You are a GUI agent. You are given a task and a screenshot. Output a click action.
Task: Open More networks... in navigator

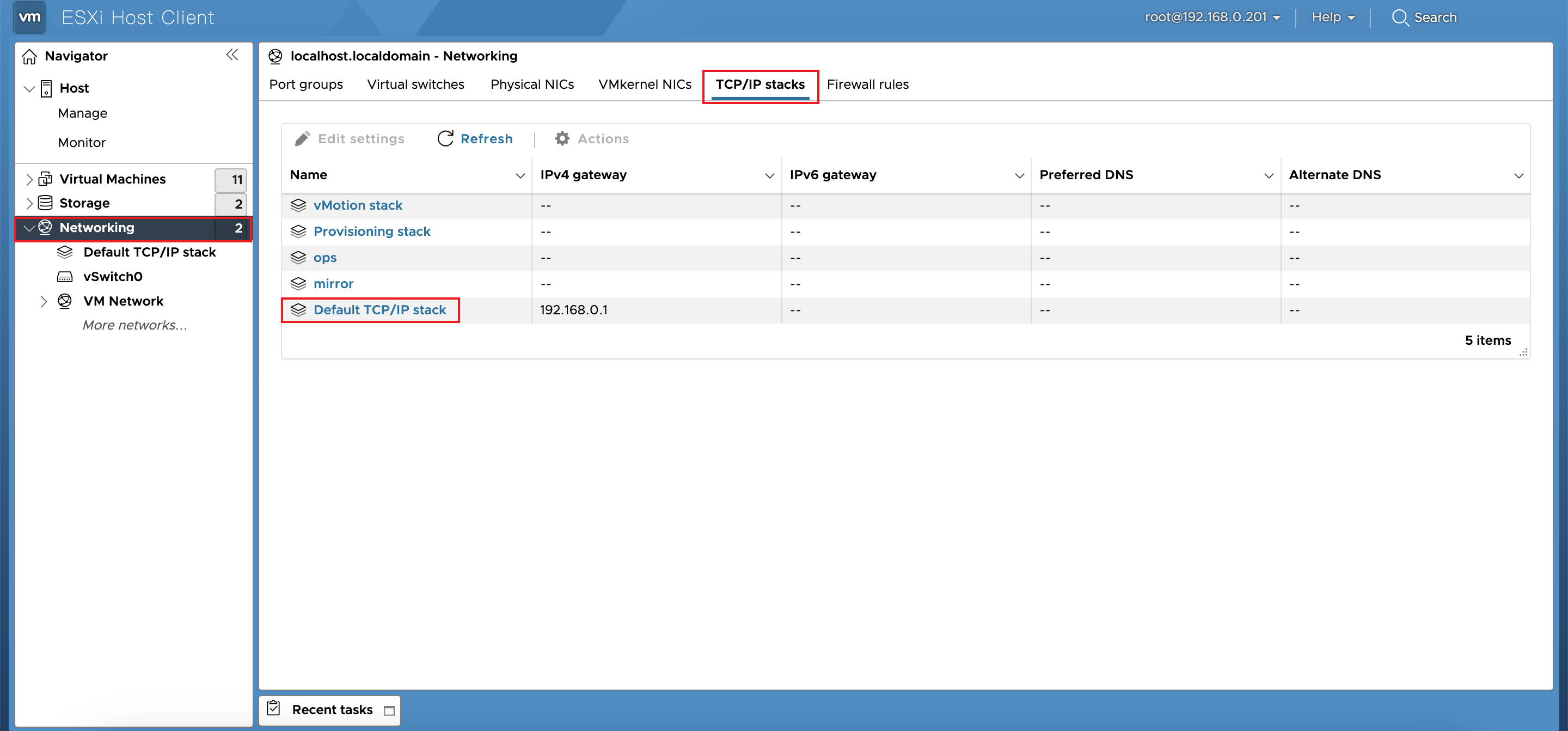(x=134, y=325)
